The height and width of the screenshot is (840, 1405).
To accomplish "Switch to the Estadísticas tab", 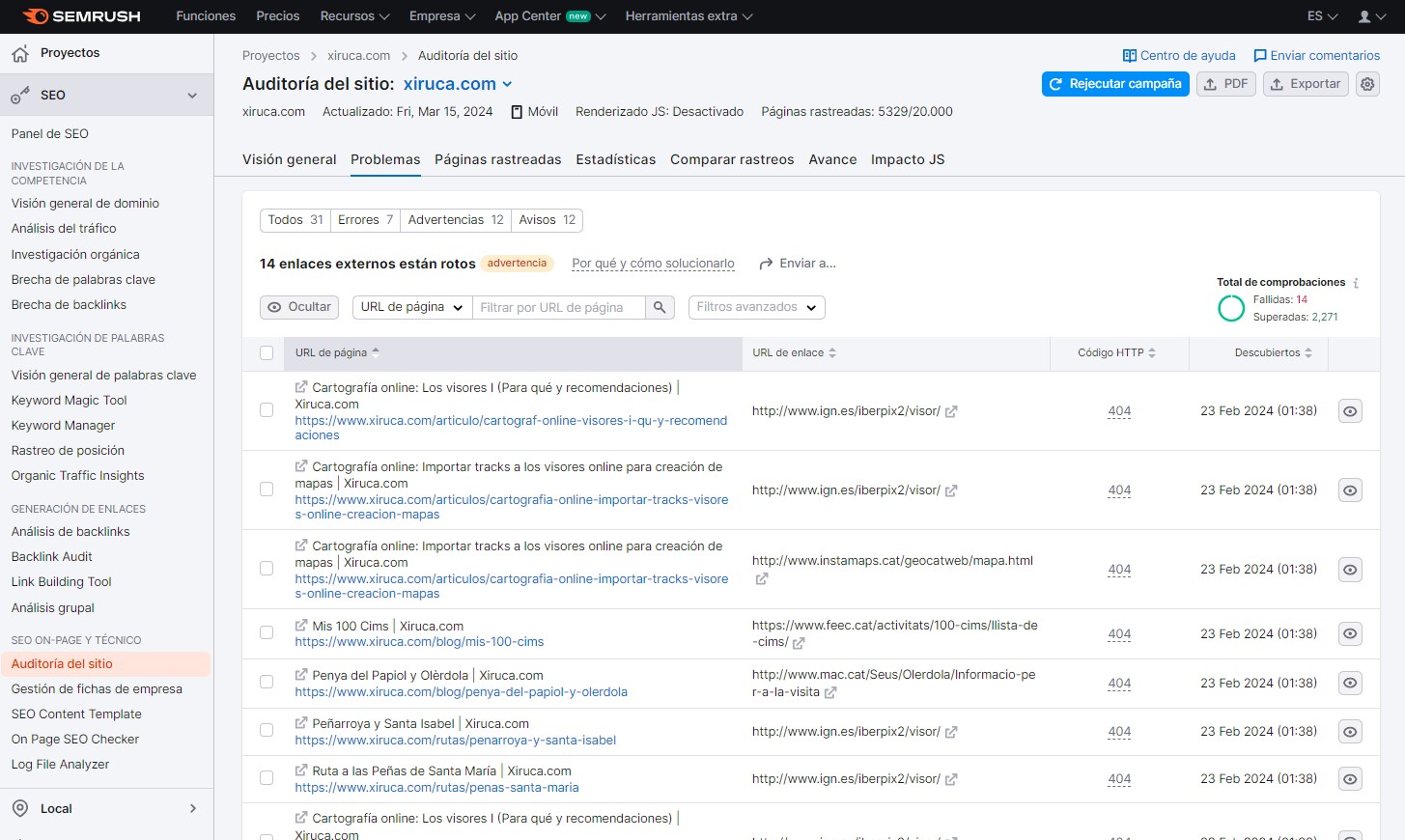I will point(615,159).
